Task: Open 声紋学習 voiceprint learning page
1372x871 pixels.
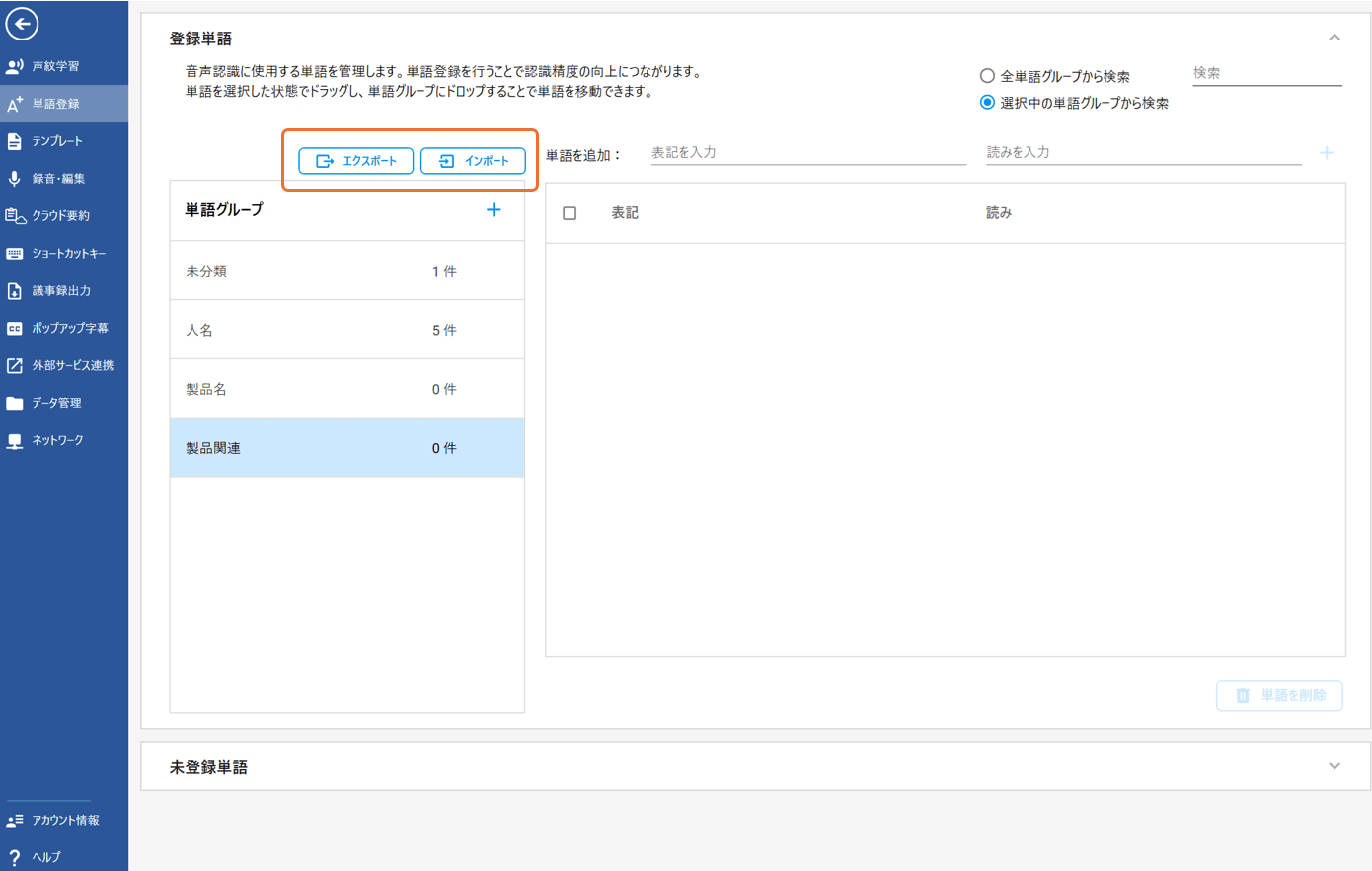Action: pyautogui.click(x=55, y=66)
